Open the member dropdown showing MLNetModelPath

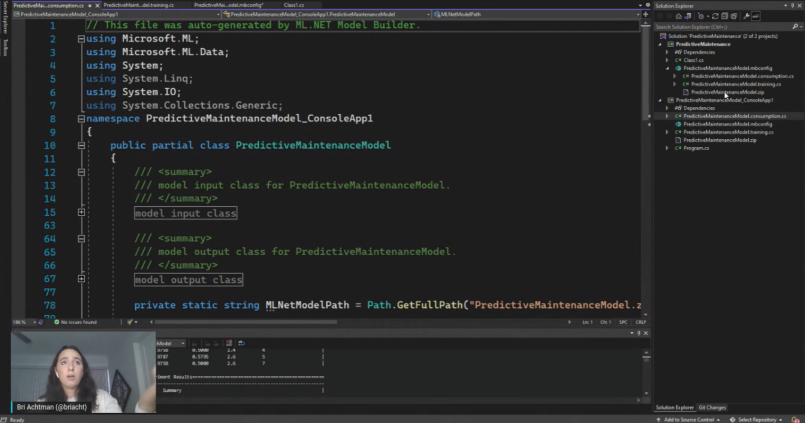click(x=638, y=14)
